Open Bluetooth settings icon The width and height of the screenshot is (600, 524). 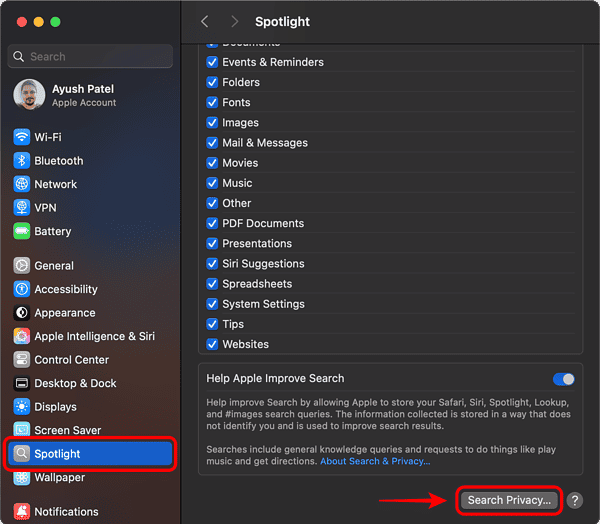[x=22, y=161]
